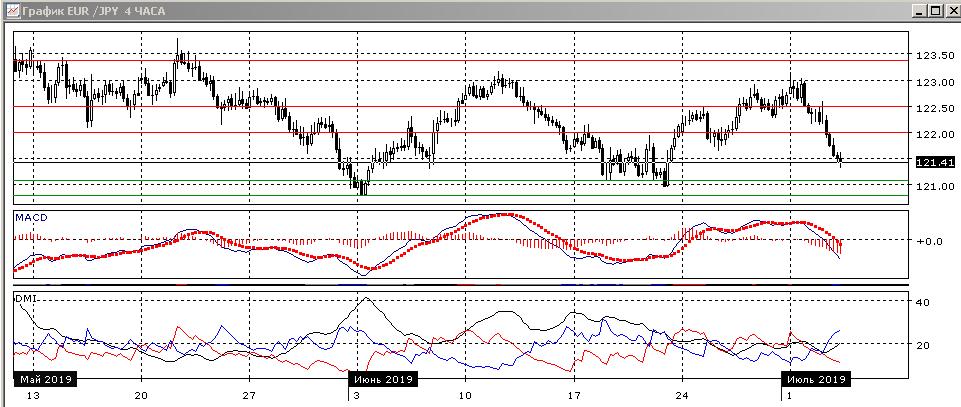The height and width of the screenshot is (407, 961).
Task: Minimize the EUR/JPY chart window
Action: (918, 10)
